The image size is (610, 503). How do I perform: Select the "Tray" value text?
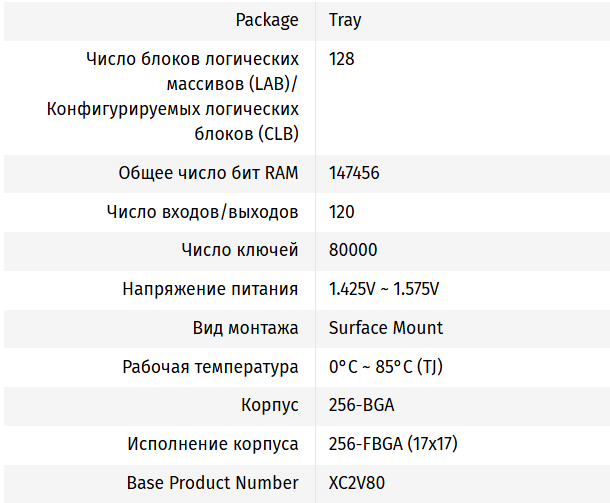[x=344, y=20]
